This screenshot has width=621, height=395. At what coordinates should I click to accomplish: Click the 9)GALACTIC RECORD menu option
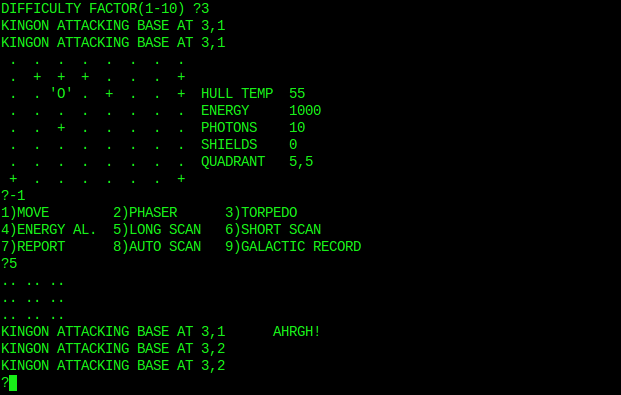click(x=293, y=247)
